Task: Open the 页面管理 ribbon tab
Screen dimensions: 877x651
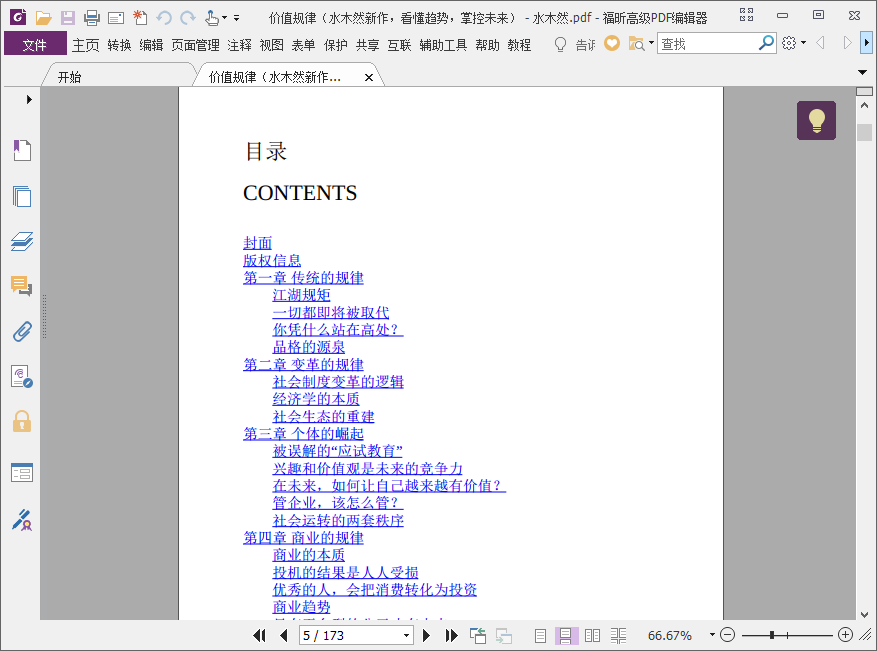Action: (195, 45)
